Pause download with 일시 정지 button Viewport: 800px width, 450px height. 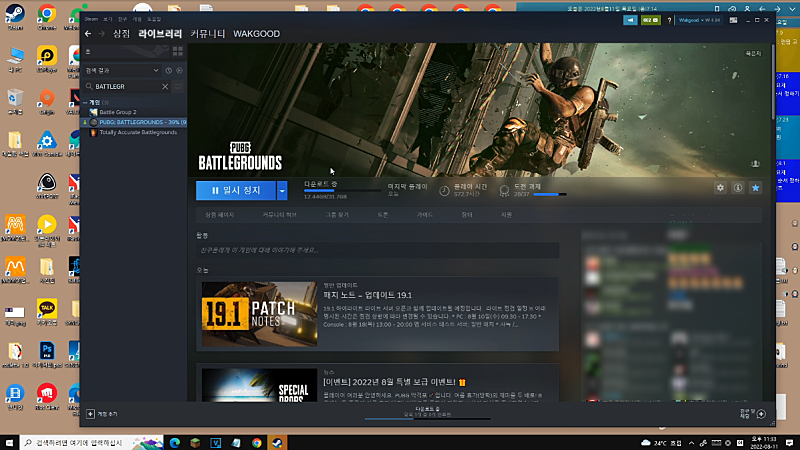(237, 190)
